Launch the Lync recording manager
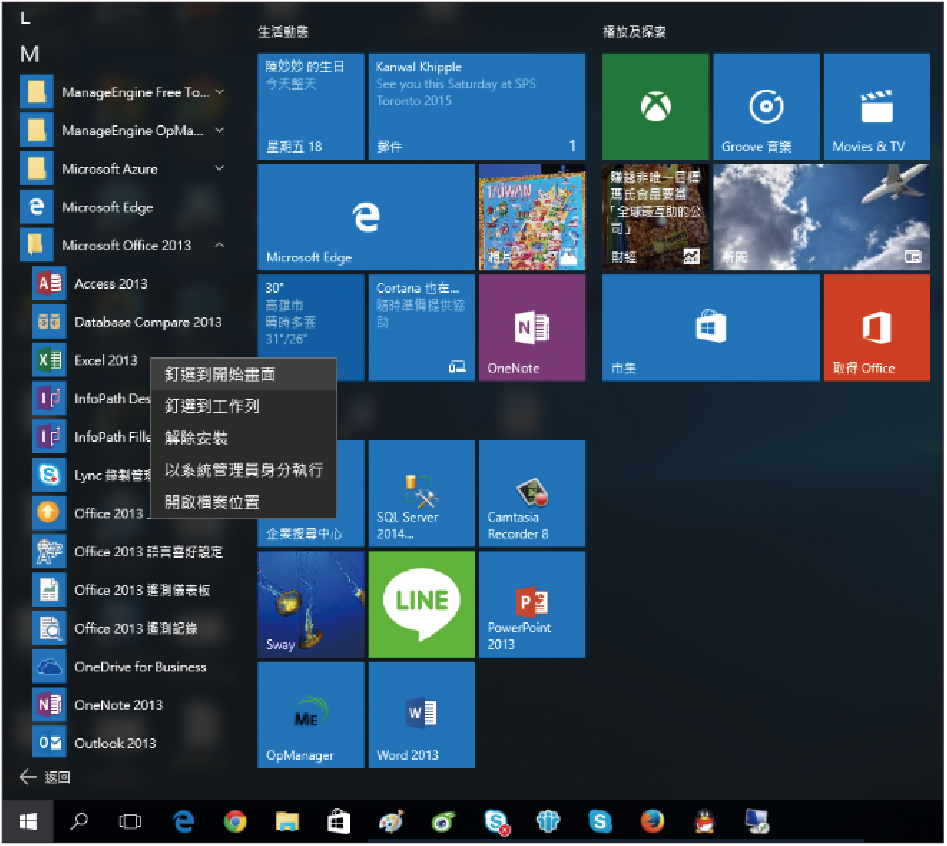Image resolution: width=947 pixels, height=846 pixels. [x=91, y=475]
